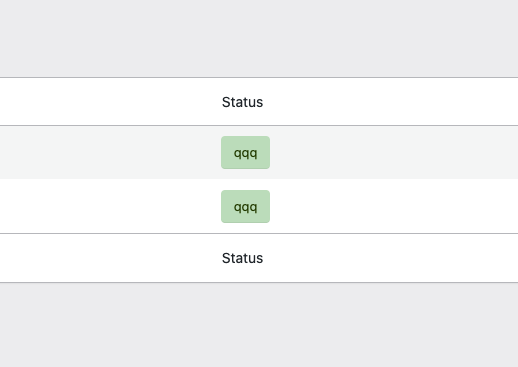Click the header row left of Status
Viewport: 518px width, 367px height.
pyautogui.click(x=110, y=102)
